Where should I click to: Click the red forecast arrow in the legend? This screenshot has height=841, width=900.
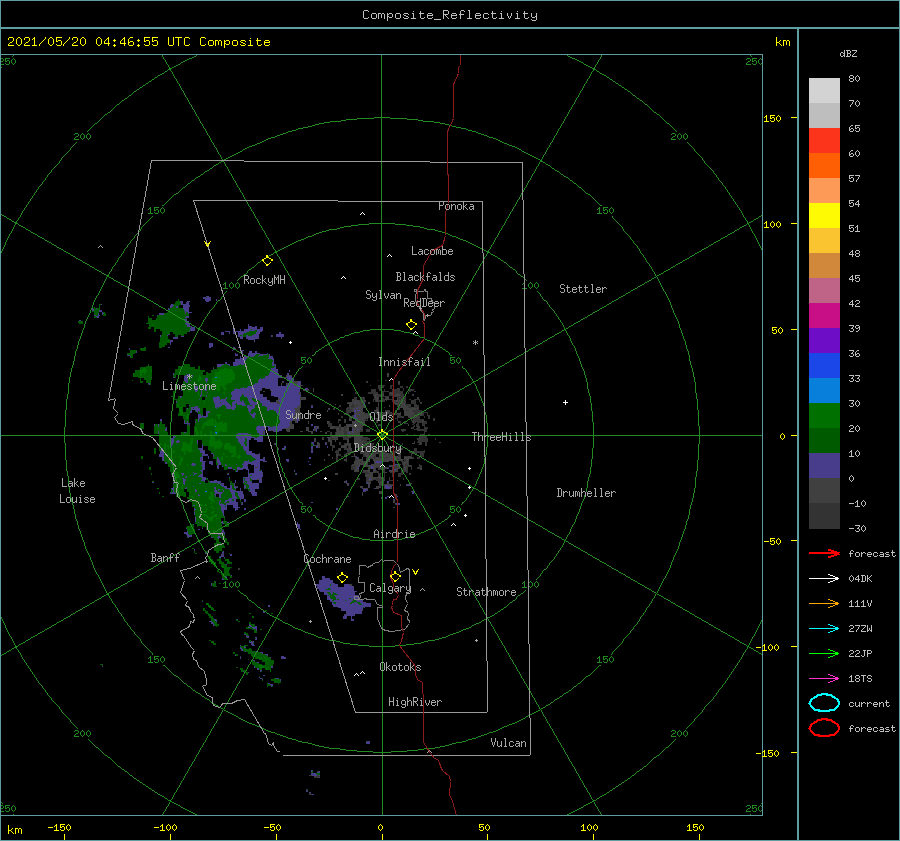tap(824, 553)
